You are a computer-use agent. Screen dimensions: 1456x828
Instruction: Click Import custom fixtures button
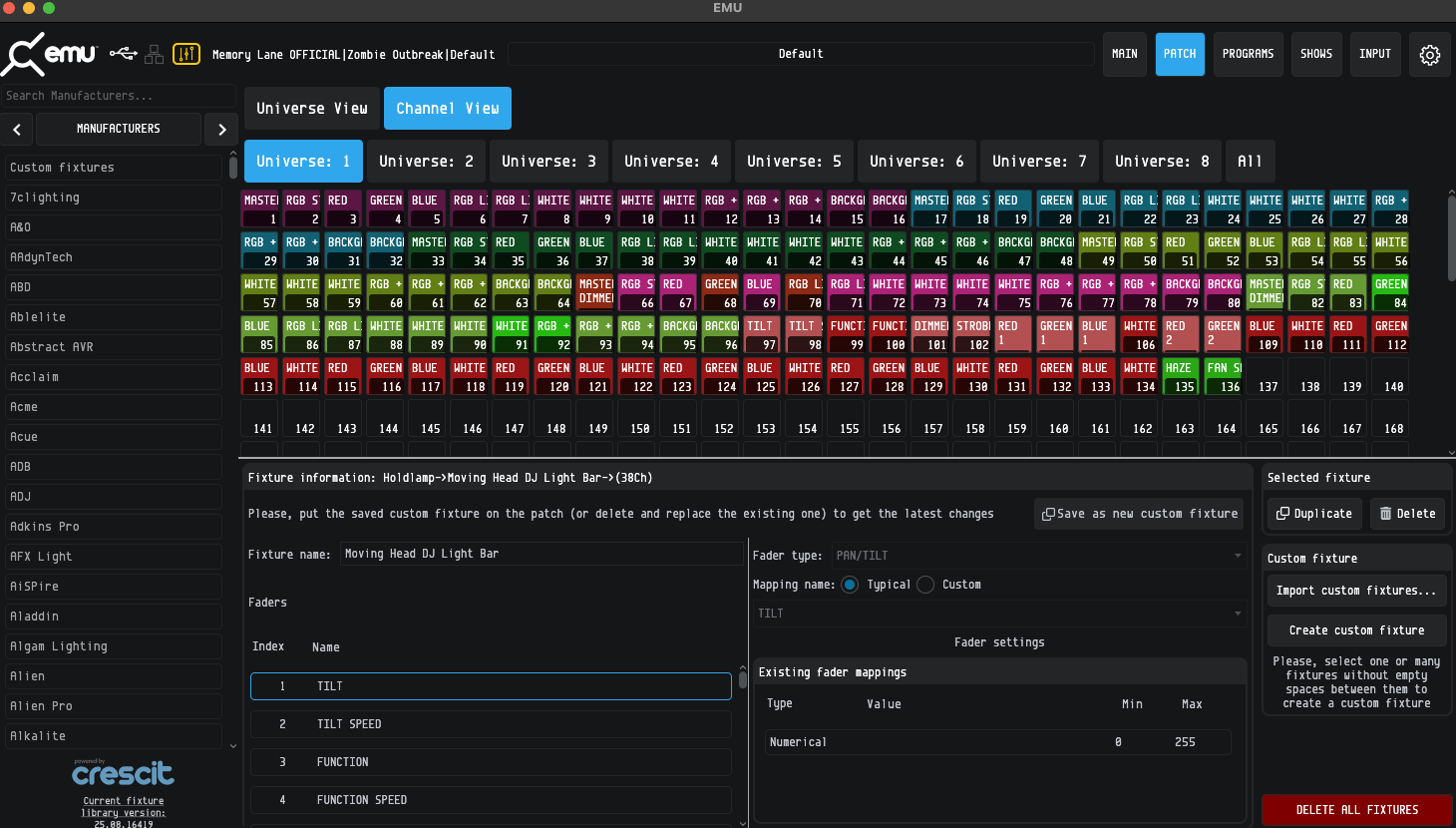[x=1356, y=591]
